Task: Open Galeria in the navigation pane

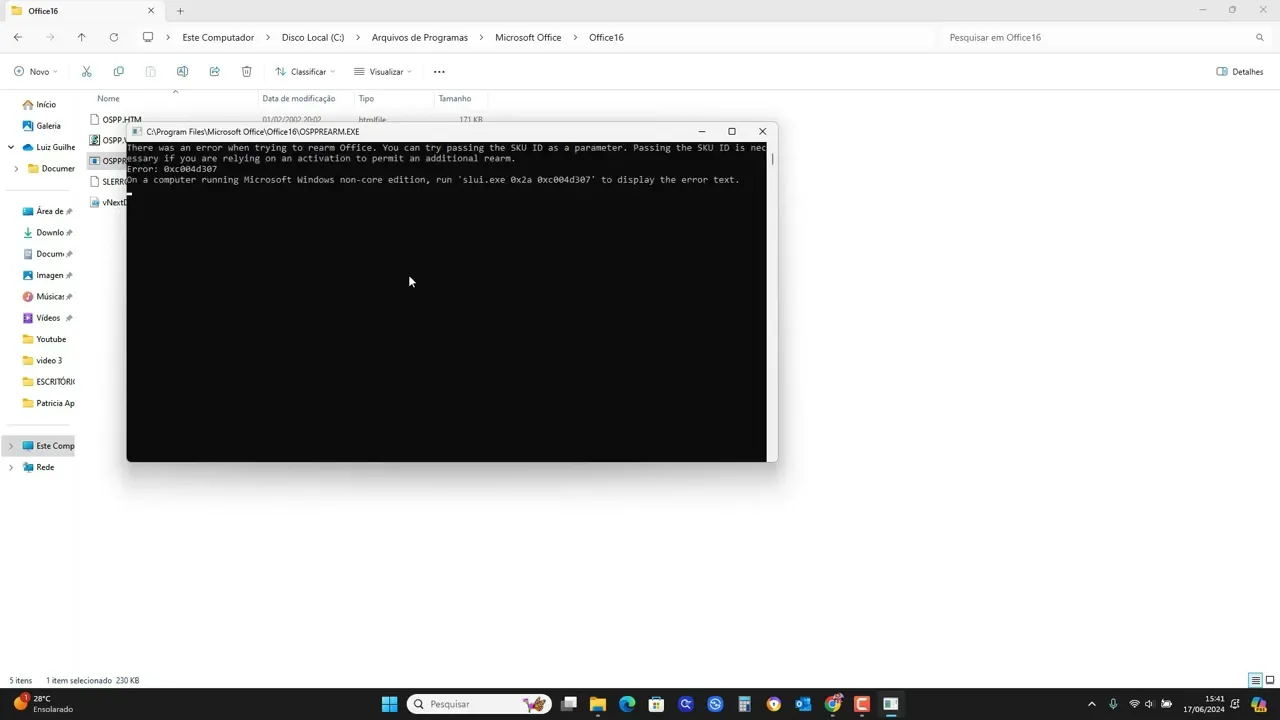Action: pos(41,126)
